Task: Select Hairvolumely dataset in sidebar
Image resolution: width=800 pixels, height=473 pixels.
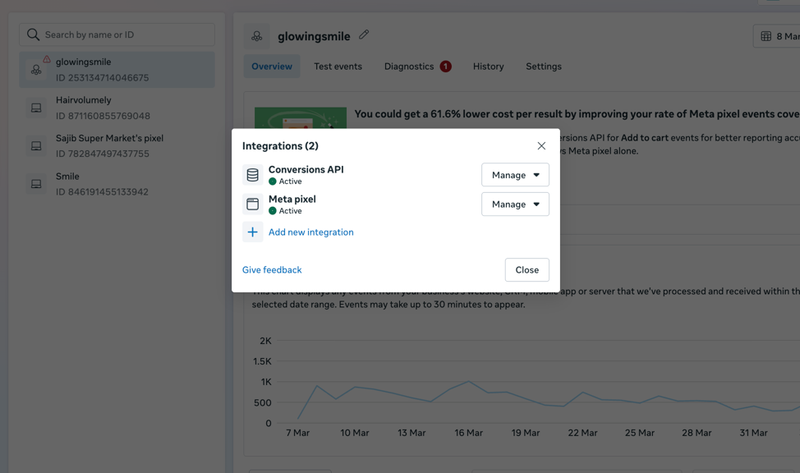Action: (117, 108)
